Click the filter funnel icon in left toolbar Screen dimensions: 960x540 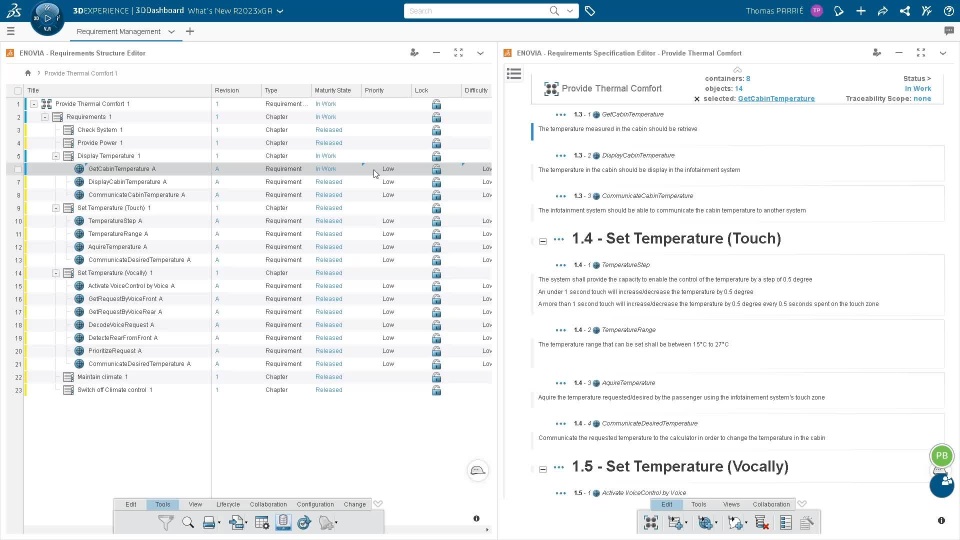pos(165,523)
